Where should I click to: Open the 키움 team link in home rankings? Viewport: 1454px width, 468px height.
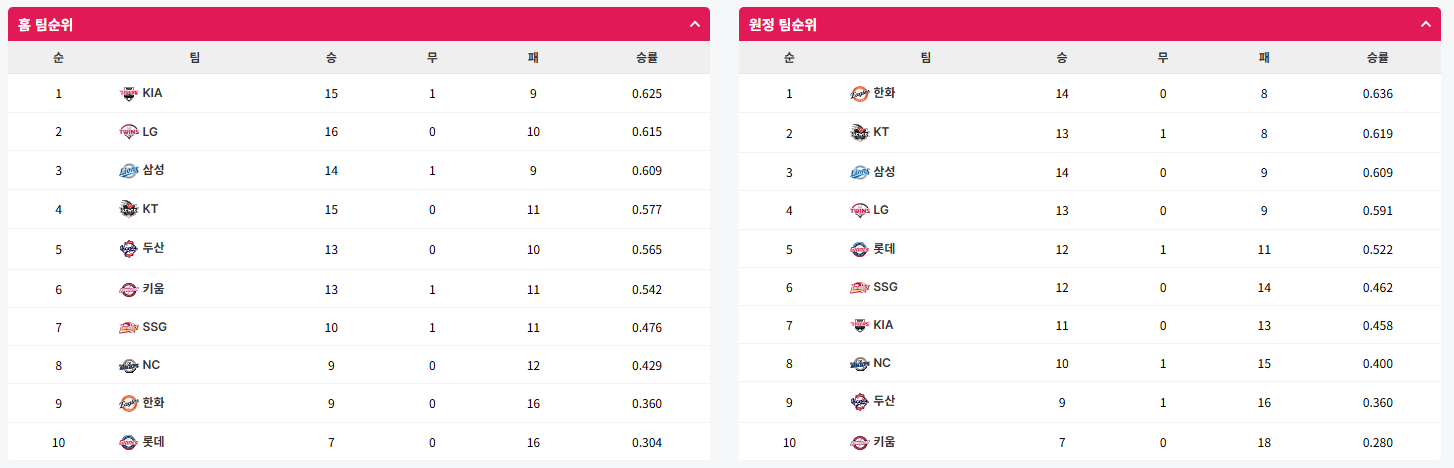click(153, 289)
